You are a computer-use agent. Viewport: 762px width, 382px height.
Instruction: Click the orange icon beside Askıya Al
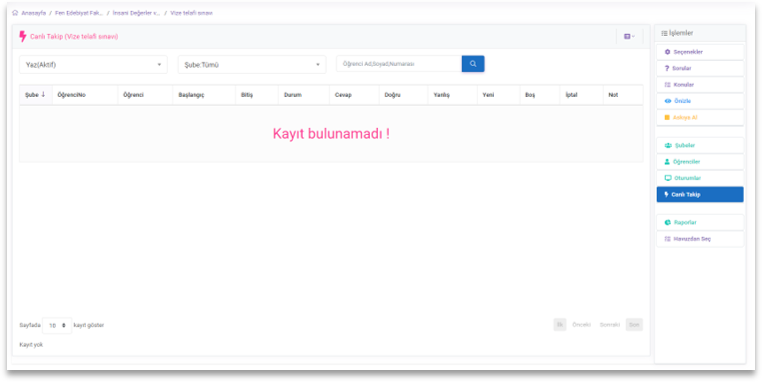pos(667,118)
